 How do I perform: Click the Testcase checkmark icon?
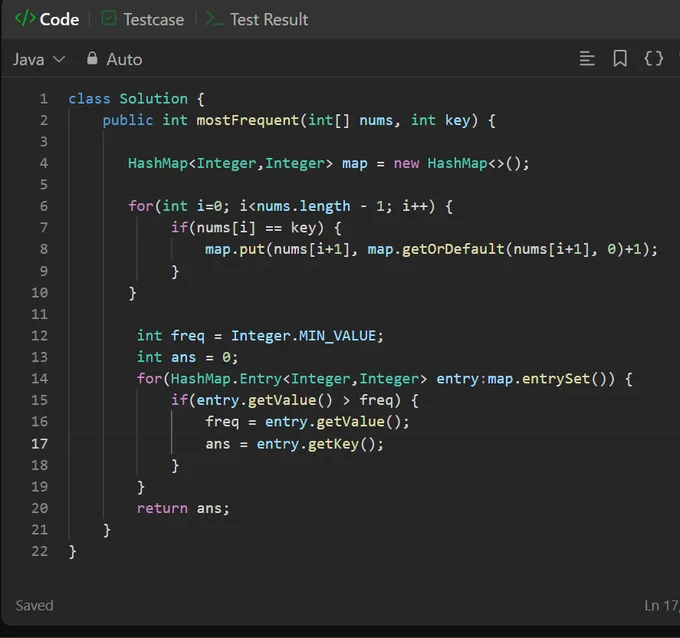pos(108,19)
